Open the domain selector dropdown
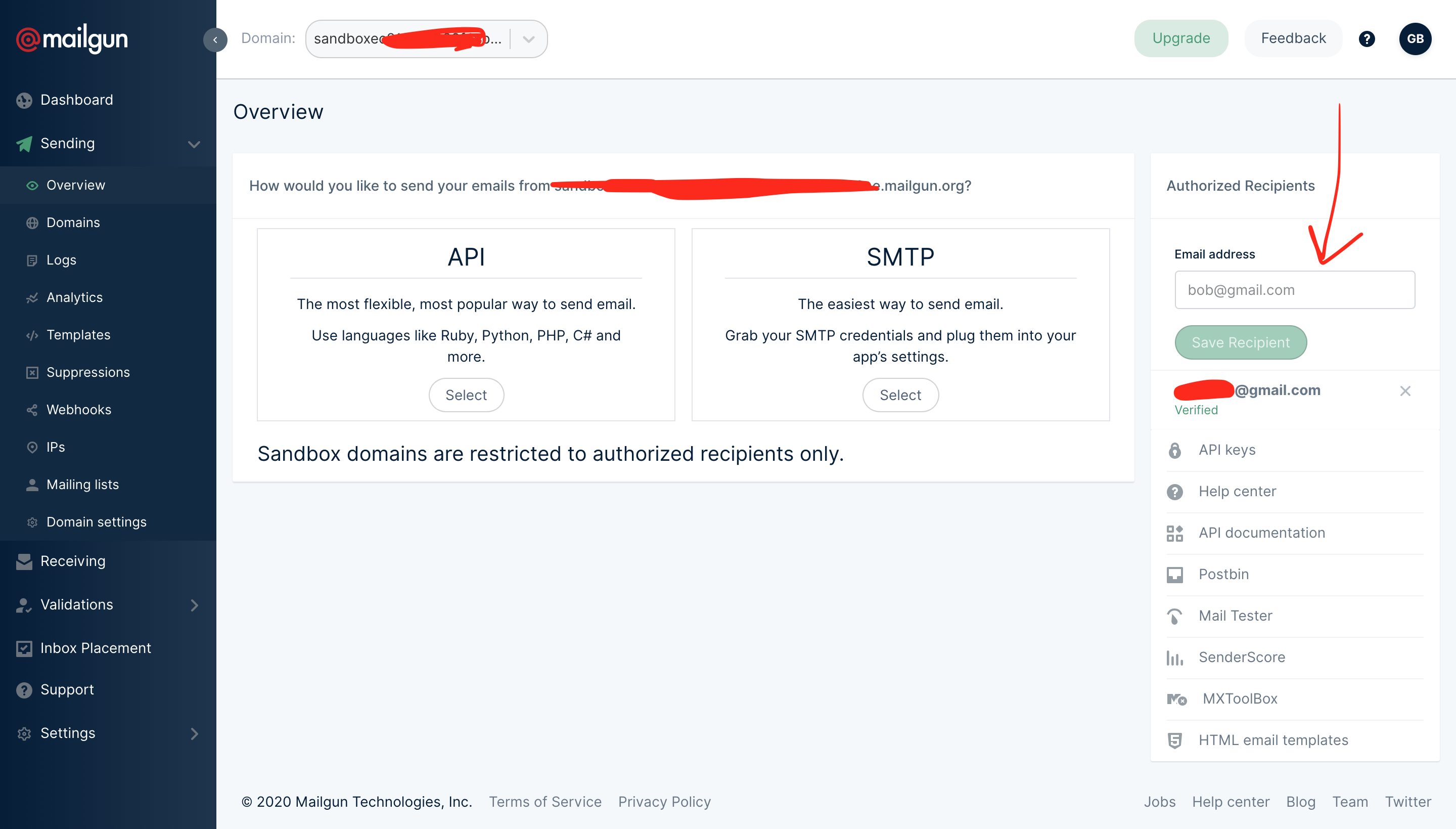The height and width of the screenshot is (829, 1456). tap(529, 39)
